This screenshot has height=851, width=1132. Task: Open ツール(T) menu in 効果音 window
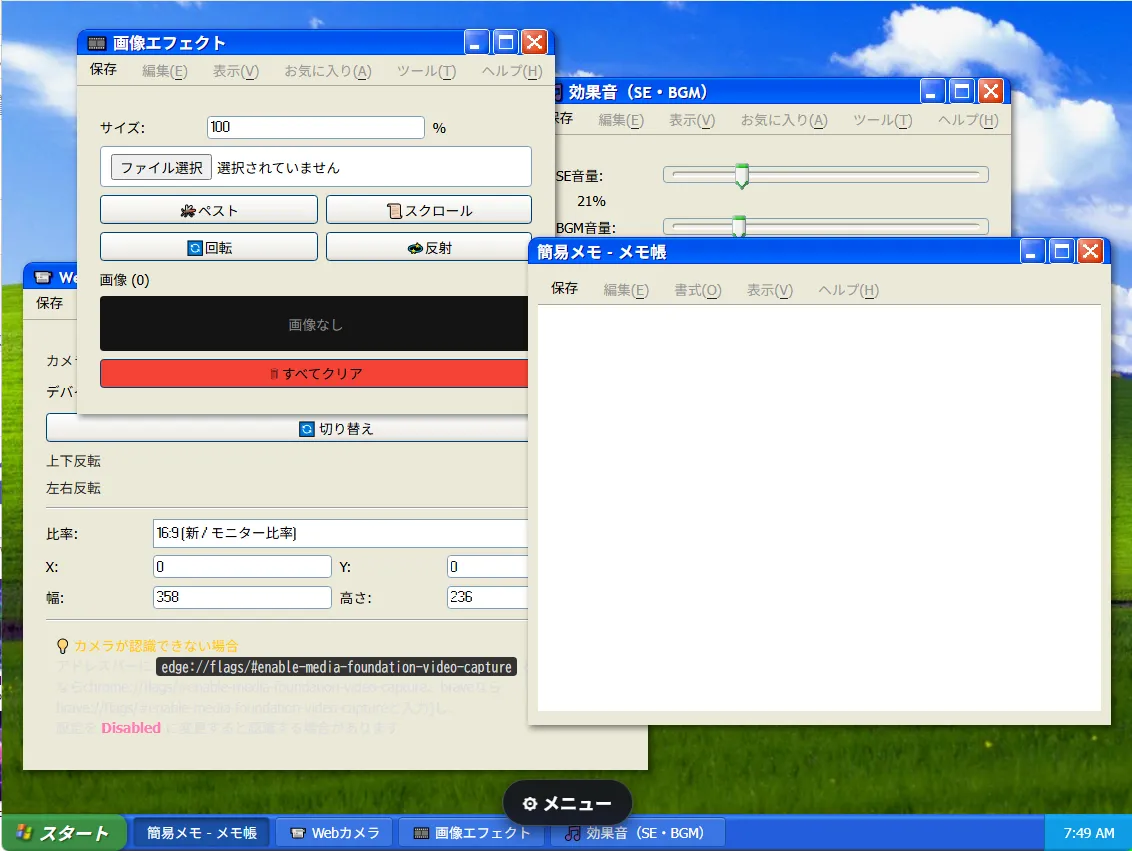[882, 120]
